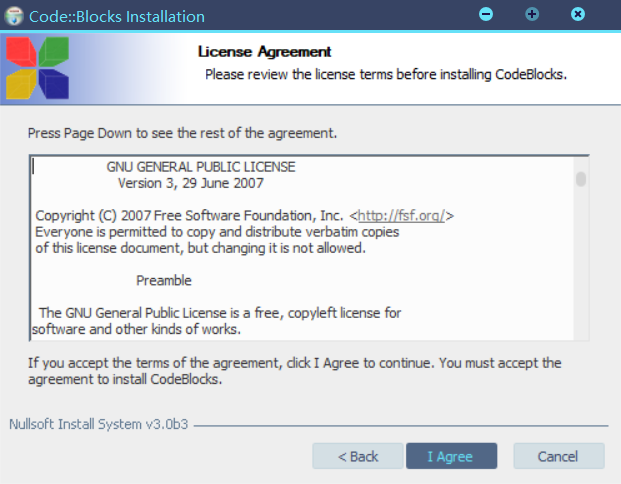
Task: Minimize the installer window
Action: pos(486,15)
